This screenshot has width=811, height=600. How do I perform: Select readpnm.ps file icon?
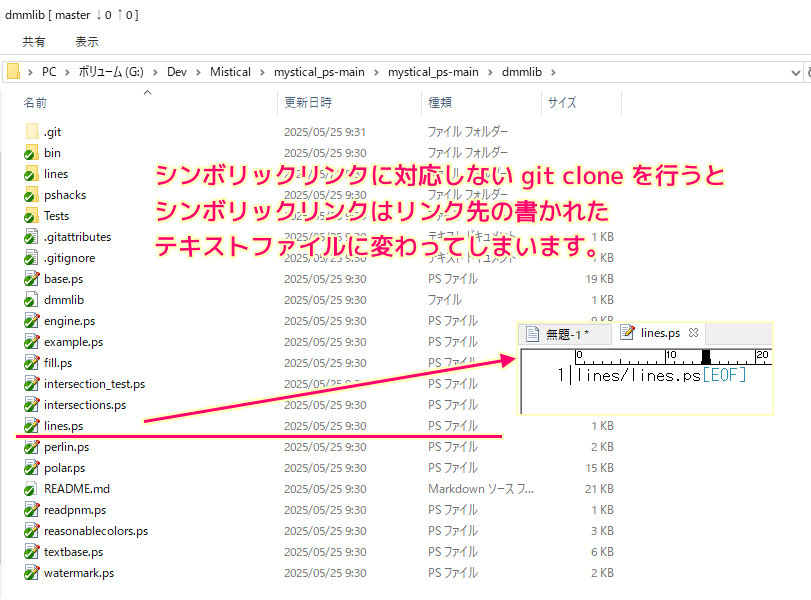click(x=32, y=510)
